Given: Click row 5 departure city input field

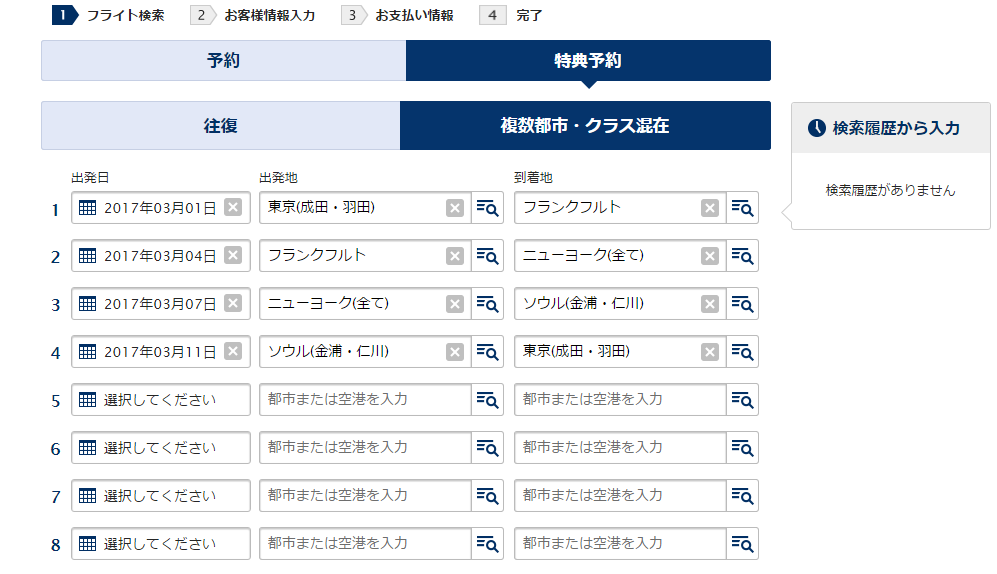Looking at the screenshot, I should [365, 400].
